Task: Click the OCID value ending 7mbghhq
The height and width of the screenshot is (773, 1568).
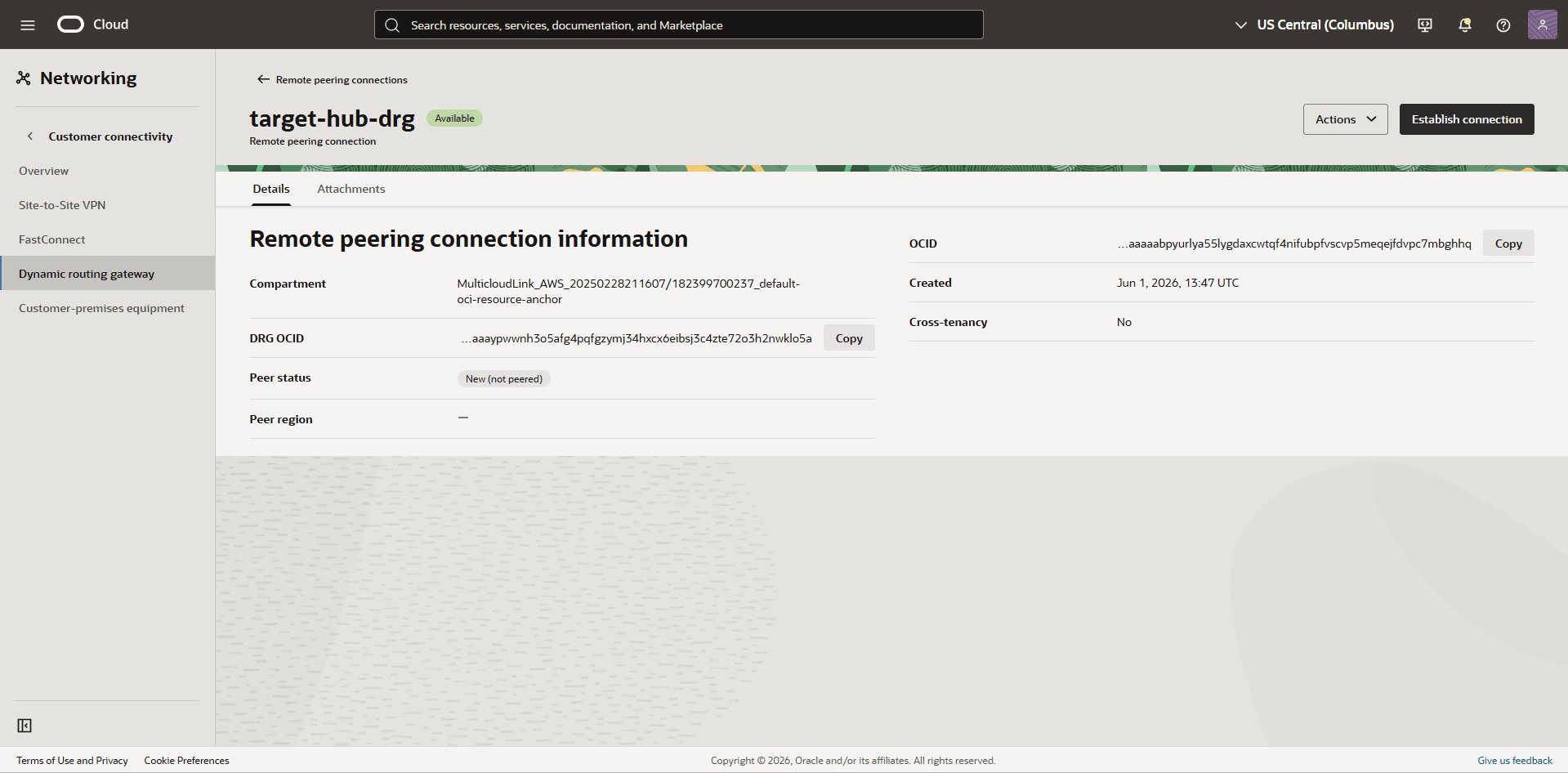Action: coord(1294,244)
